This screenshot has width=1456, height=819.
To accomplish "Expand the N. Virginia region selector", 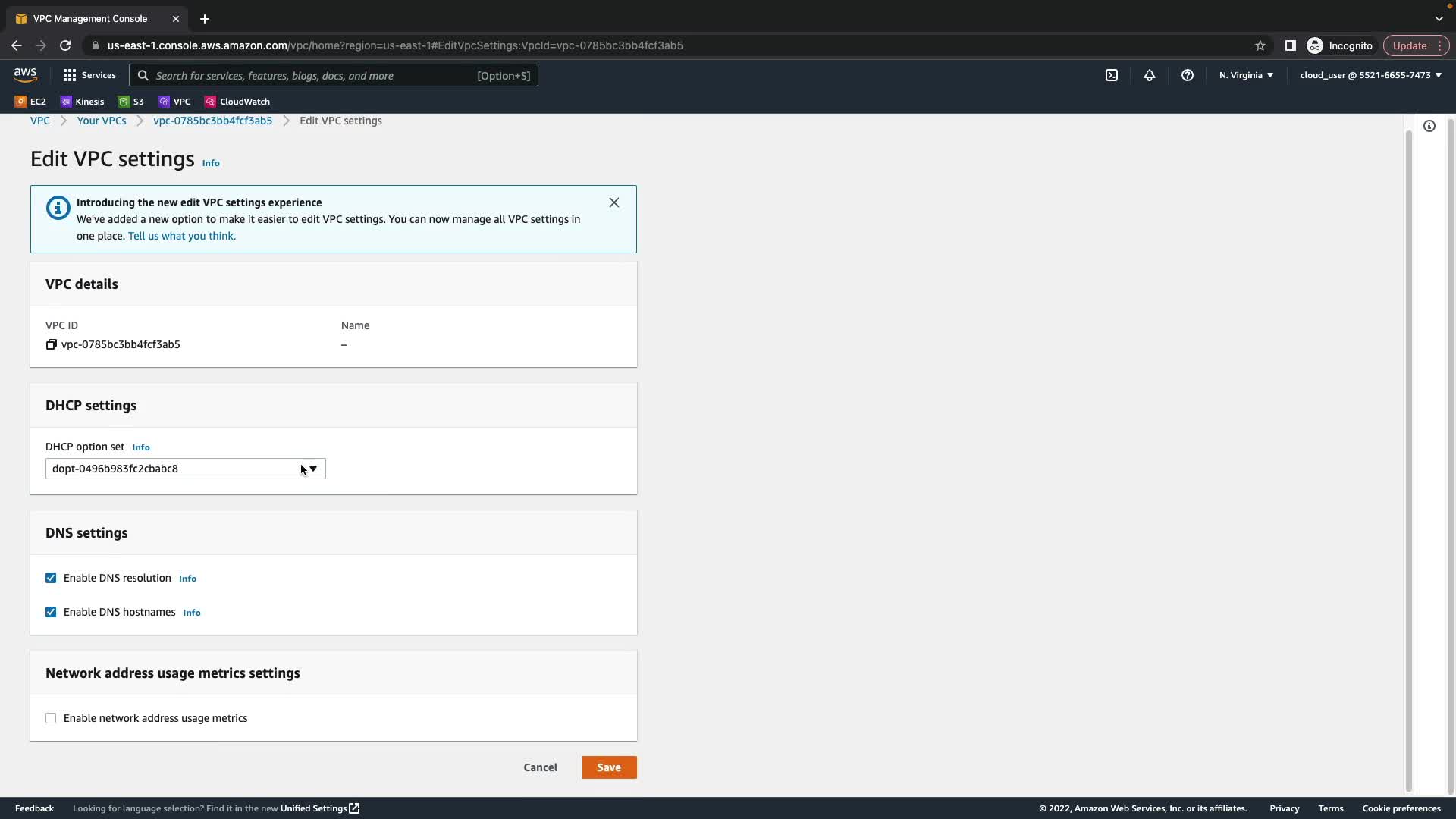I will point(1246,75).
